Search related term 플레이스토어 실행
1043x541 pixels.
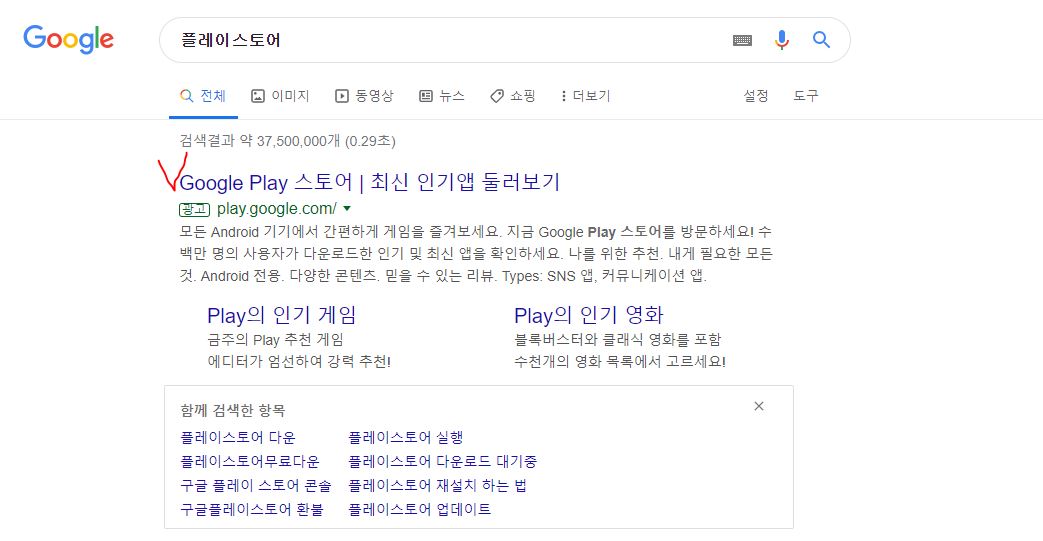pos(406,438)
